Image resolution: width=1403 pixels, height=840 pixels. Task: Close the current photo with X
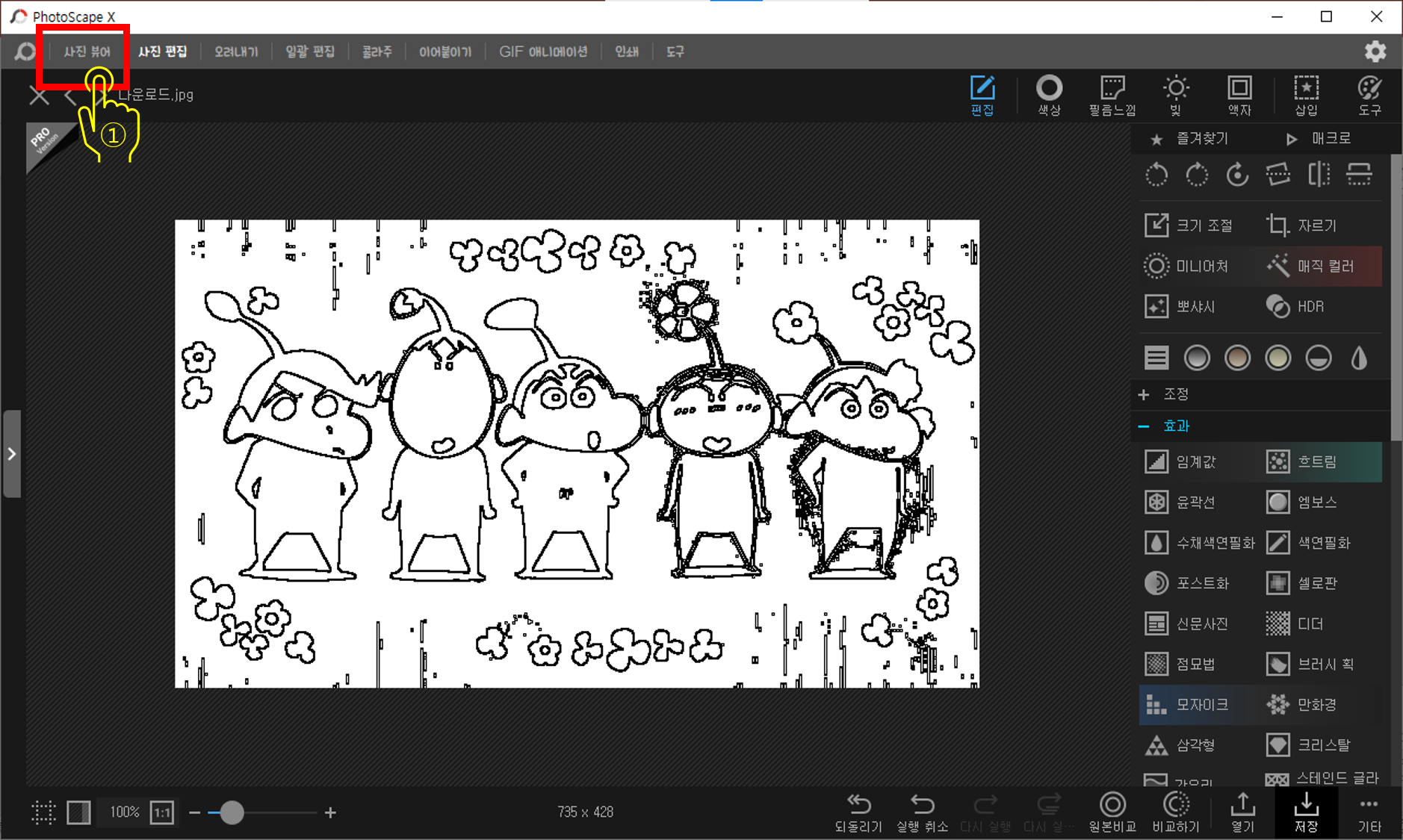point(39,96)
